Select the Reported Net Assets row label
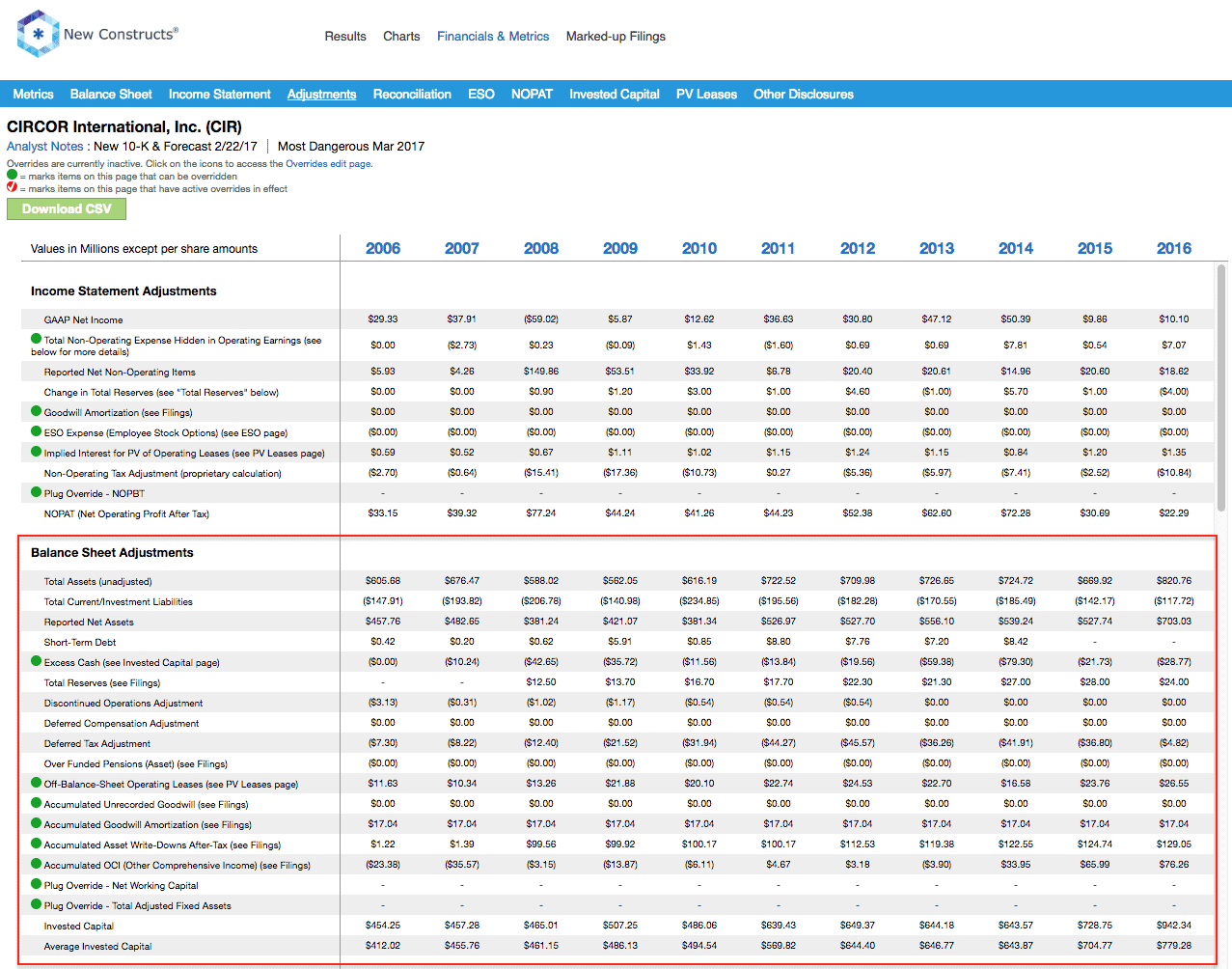 [x=89, y=622]
